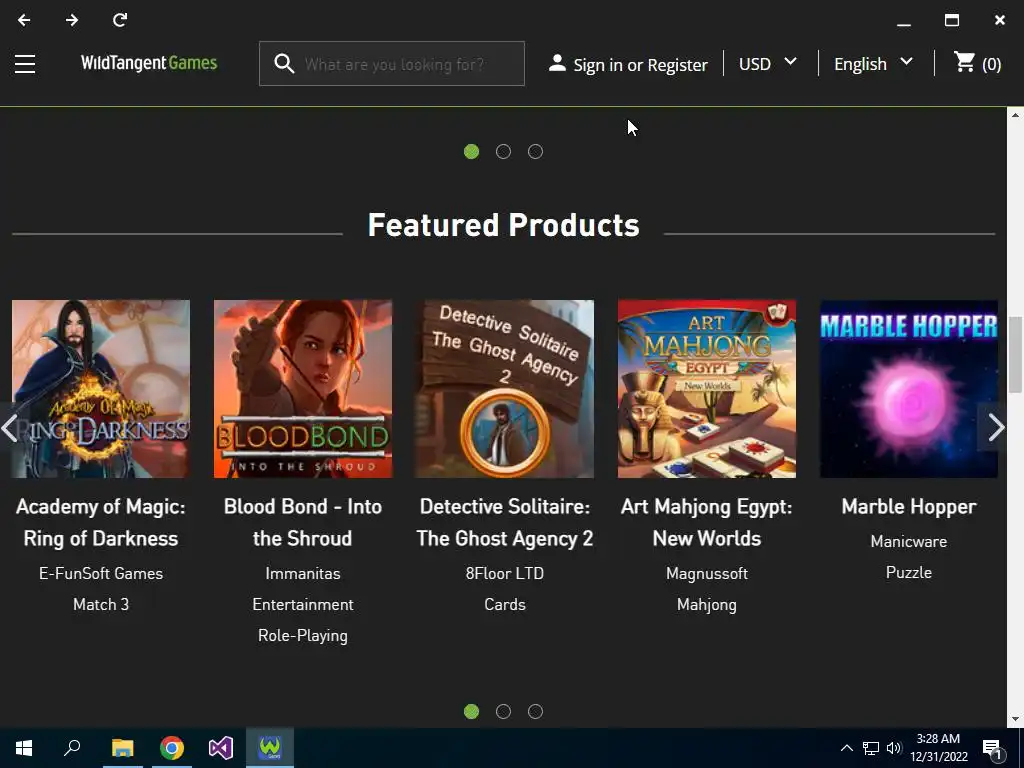
Task: Click the Featured Products heading
Action: [x=504, y=225]
